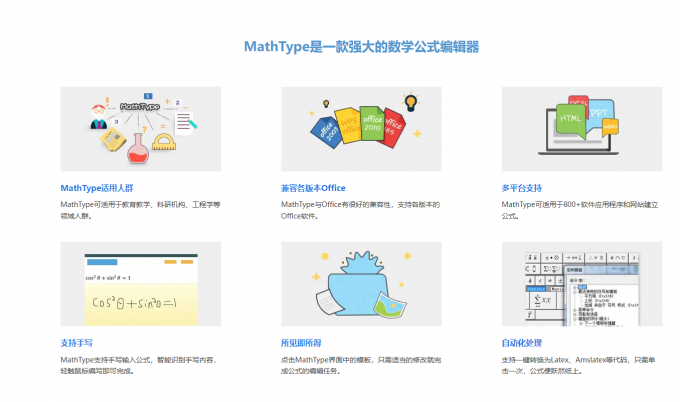The image size is (680, 402).
Task: Click the description mentioning 教育教学、科研机构
Action: [141, 210]
